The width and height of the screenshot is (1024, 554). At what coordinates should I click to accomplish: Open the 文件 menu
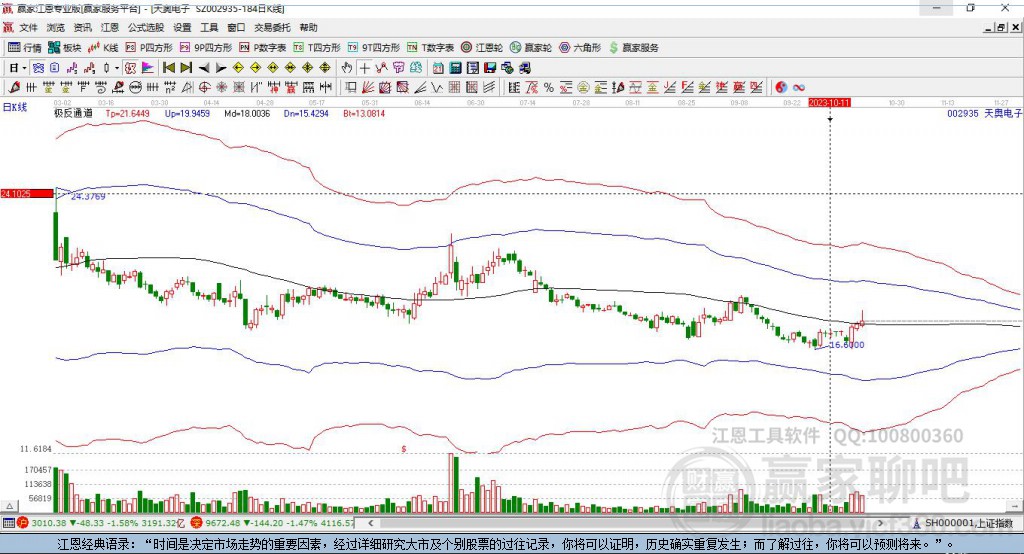(x=29, y=27)
